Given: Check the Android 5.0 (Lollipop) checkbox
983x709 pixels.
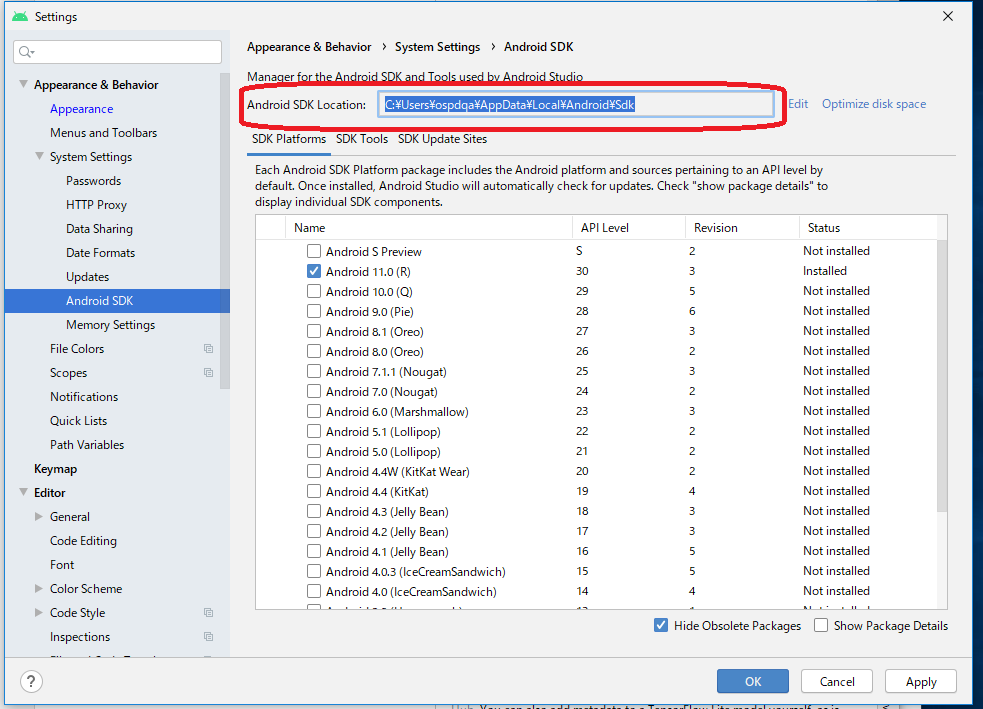Looking at the screenshot, I should (x=313, y=452).
